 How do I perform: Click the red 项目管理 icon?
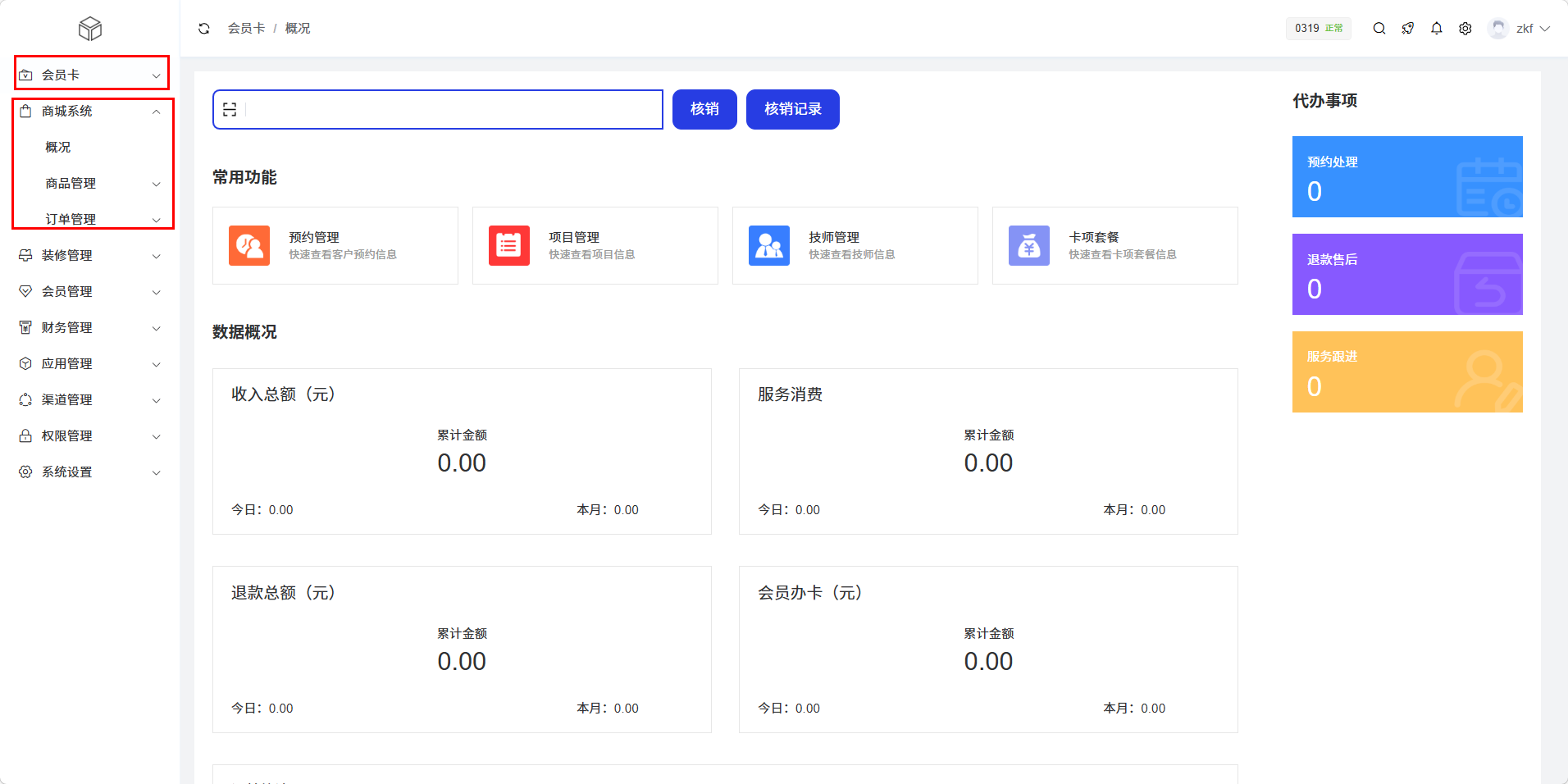[509, 245]
